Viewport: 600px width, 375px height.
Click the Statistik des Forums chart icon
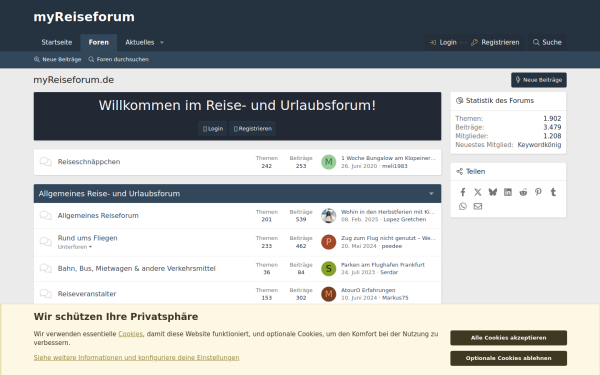click(460, 101)
